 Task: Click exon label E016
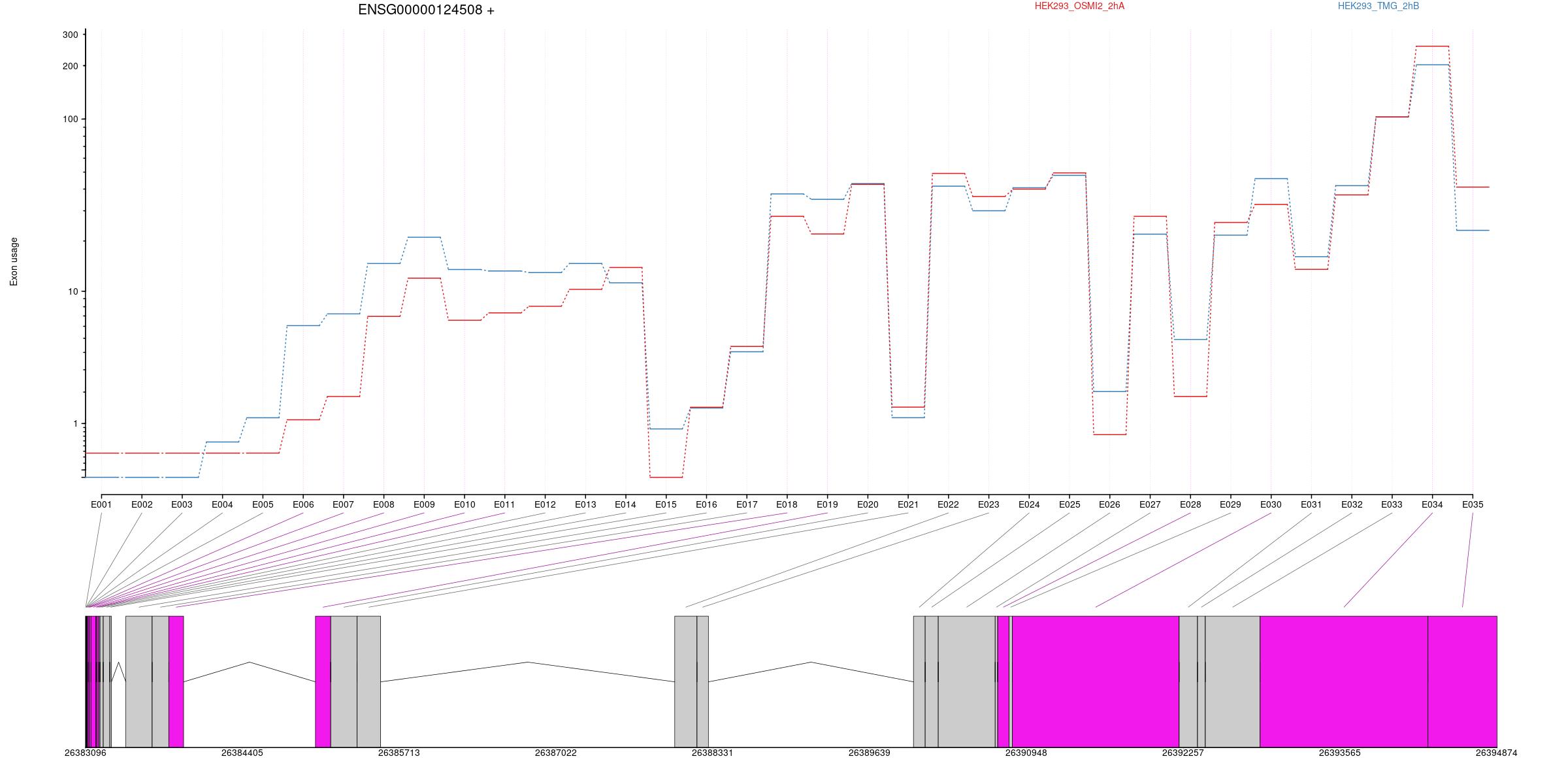706,504
